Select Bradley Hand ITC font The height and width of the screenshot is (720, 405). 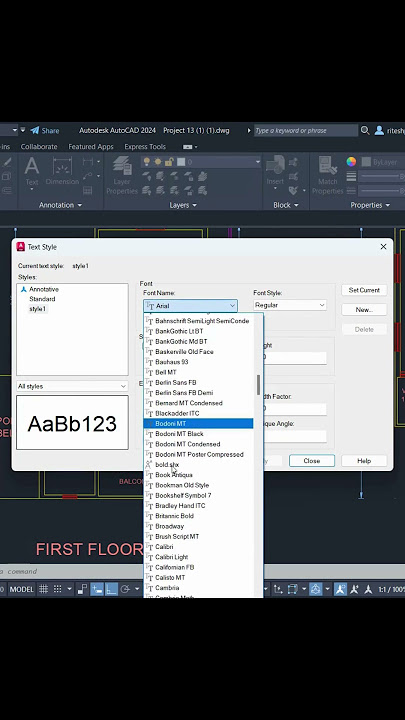point(198,506)
